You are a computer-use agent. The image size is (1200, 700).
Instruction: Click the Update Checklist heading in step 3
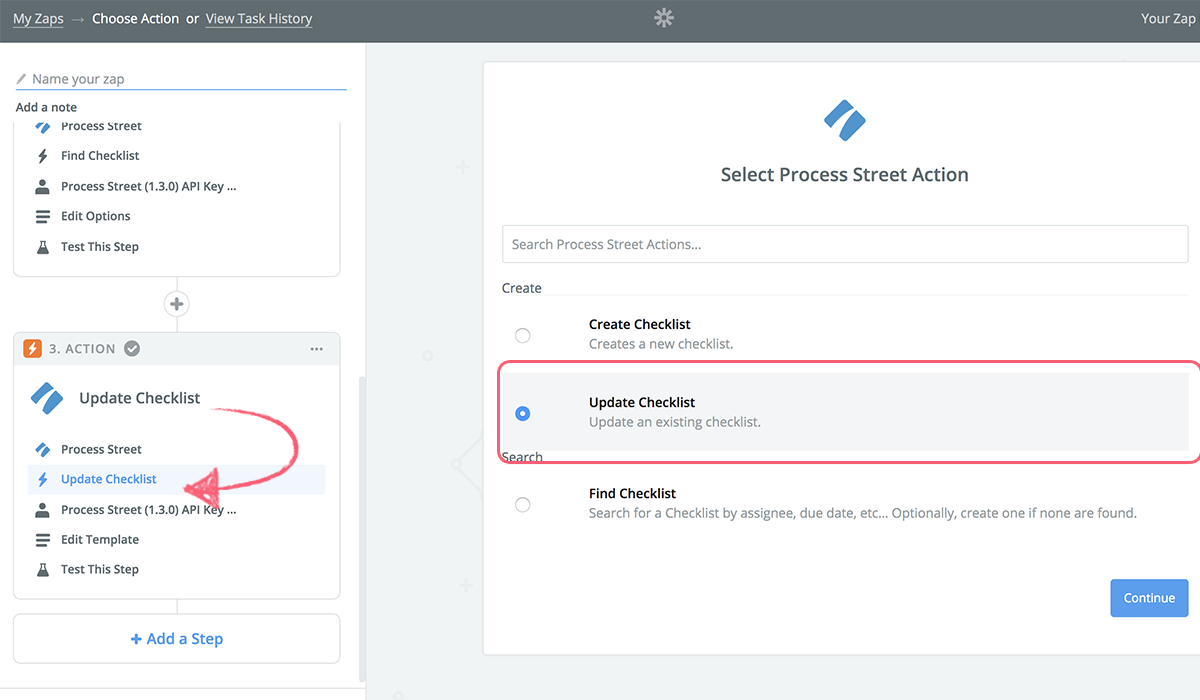pos(140,398)
